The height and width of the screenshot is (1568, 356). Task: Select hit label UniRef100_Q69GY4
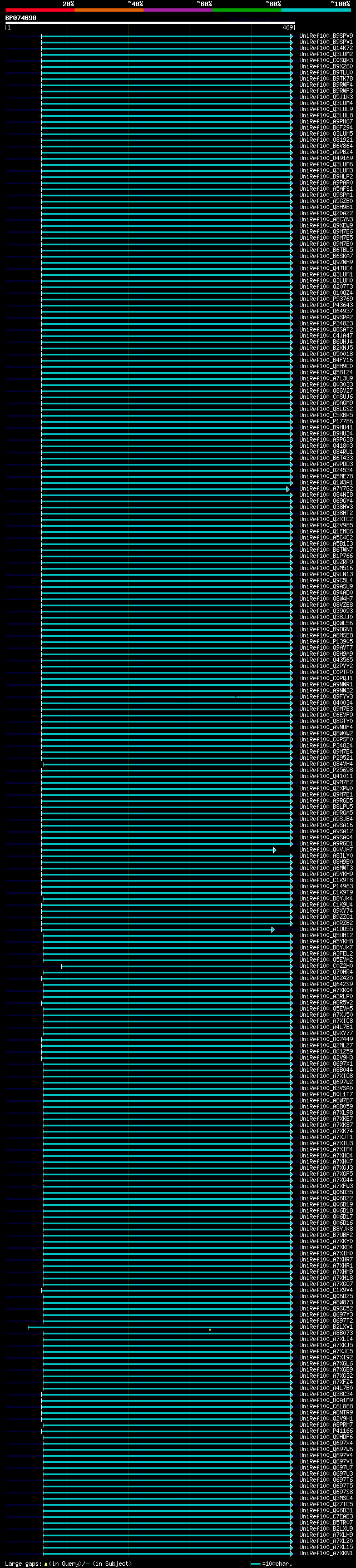coord(326,501)
